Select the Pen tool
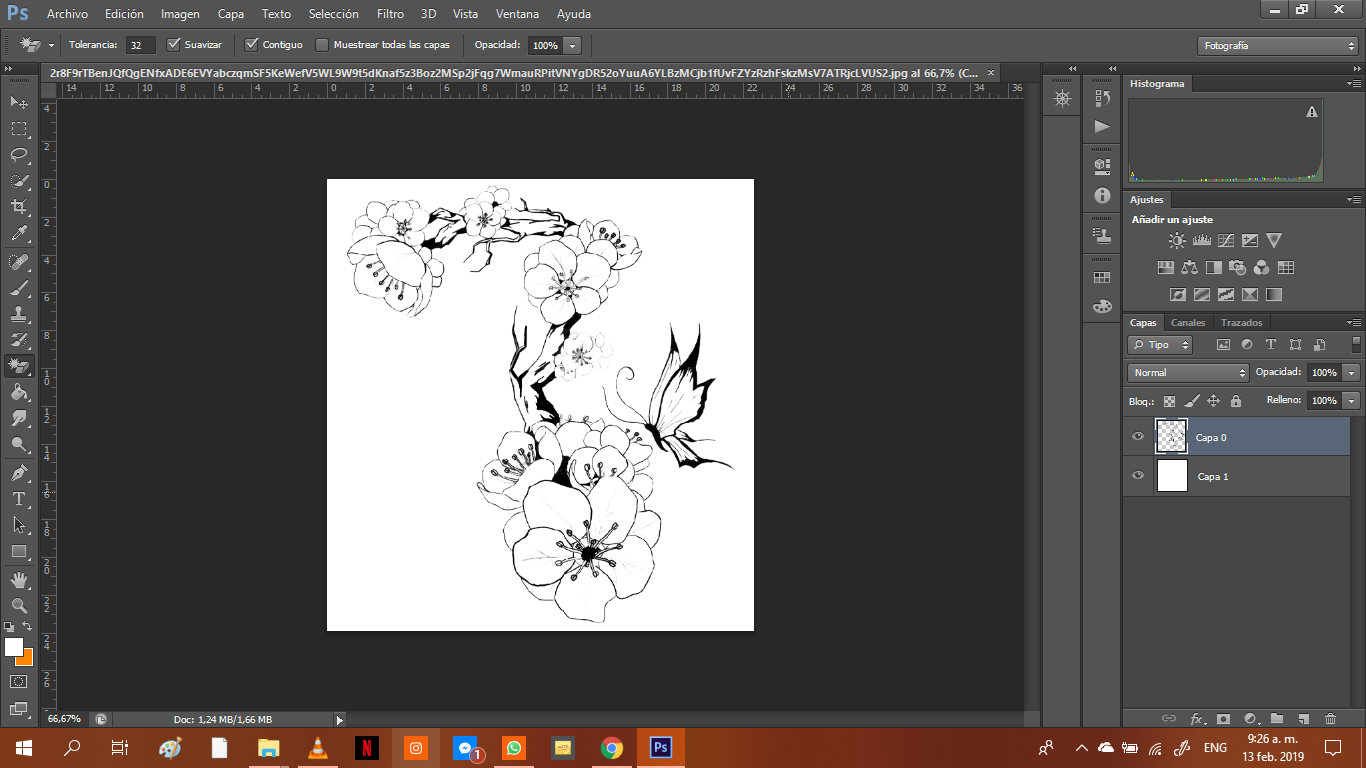Screen dimensions: 1366x768 coord(19,472)
